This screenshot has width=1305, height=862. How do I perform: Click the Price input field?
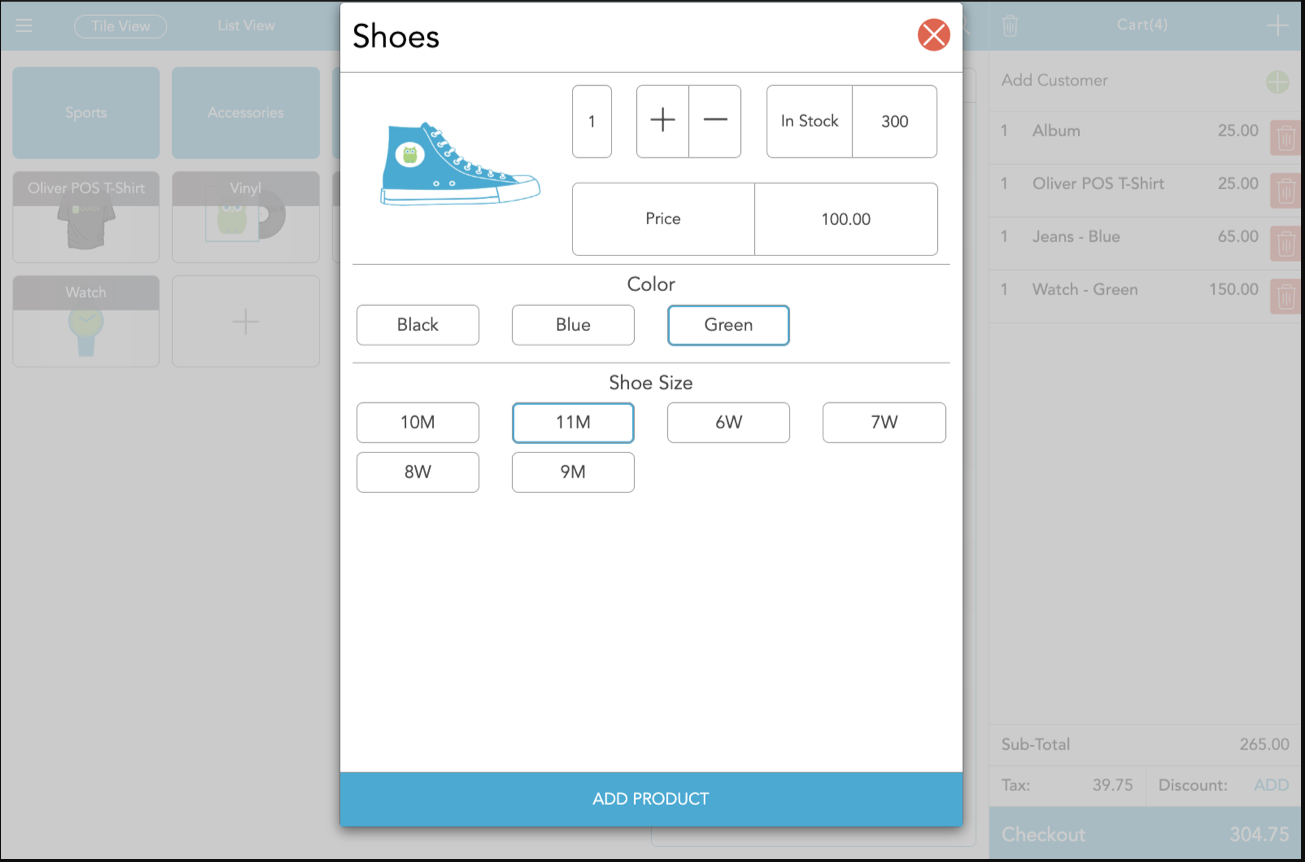pos(663,219)
